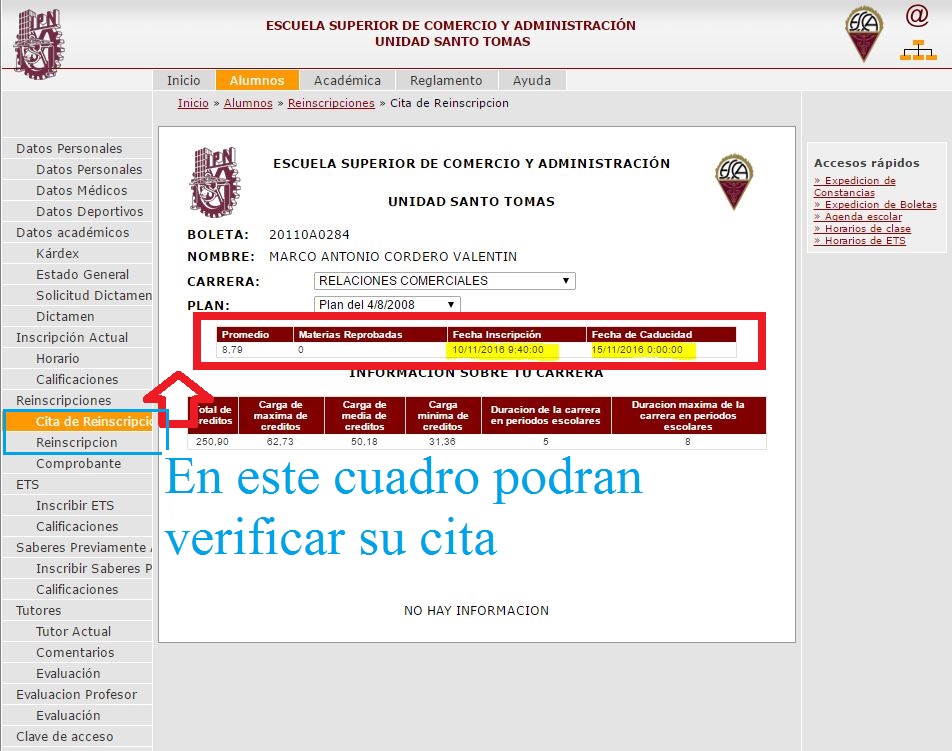The height and width of the screenshot is (751, 952).
Task: Follow the Alumnos breadcrumb link
Action: click(x=248, y=103)
